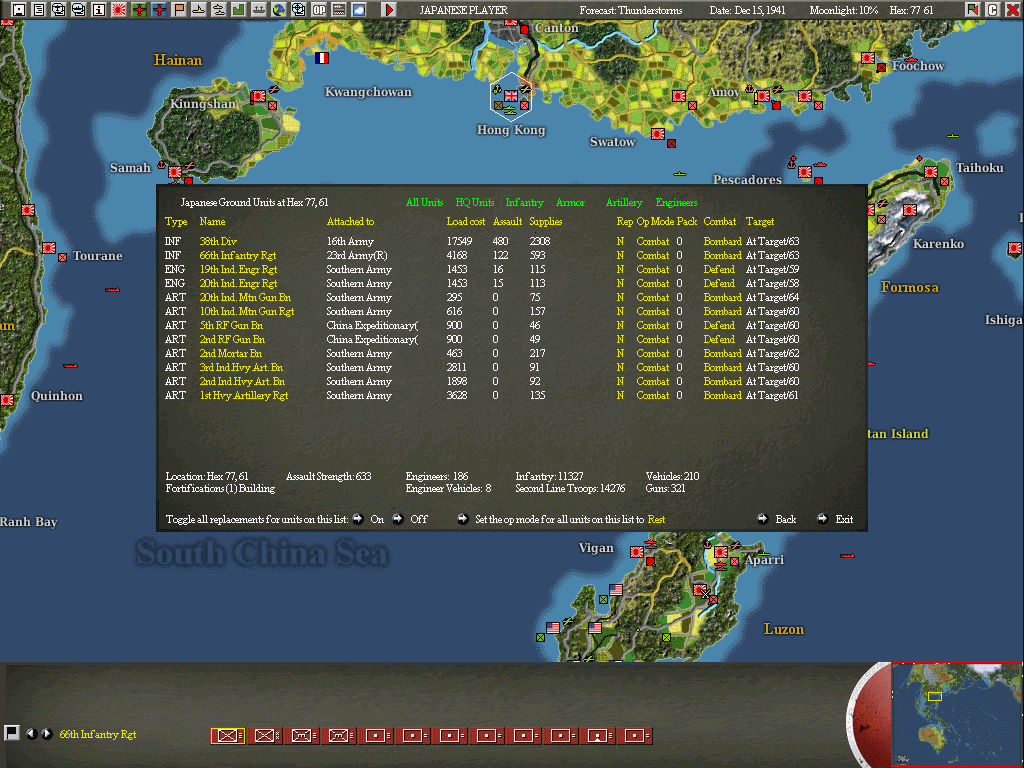Viewport: 1024px width, 768px height.
Task: Open the 20th Ind. Engr Rgt link
Action: 238,283
